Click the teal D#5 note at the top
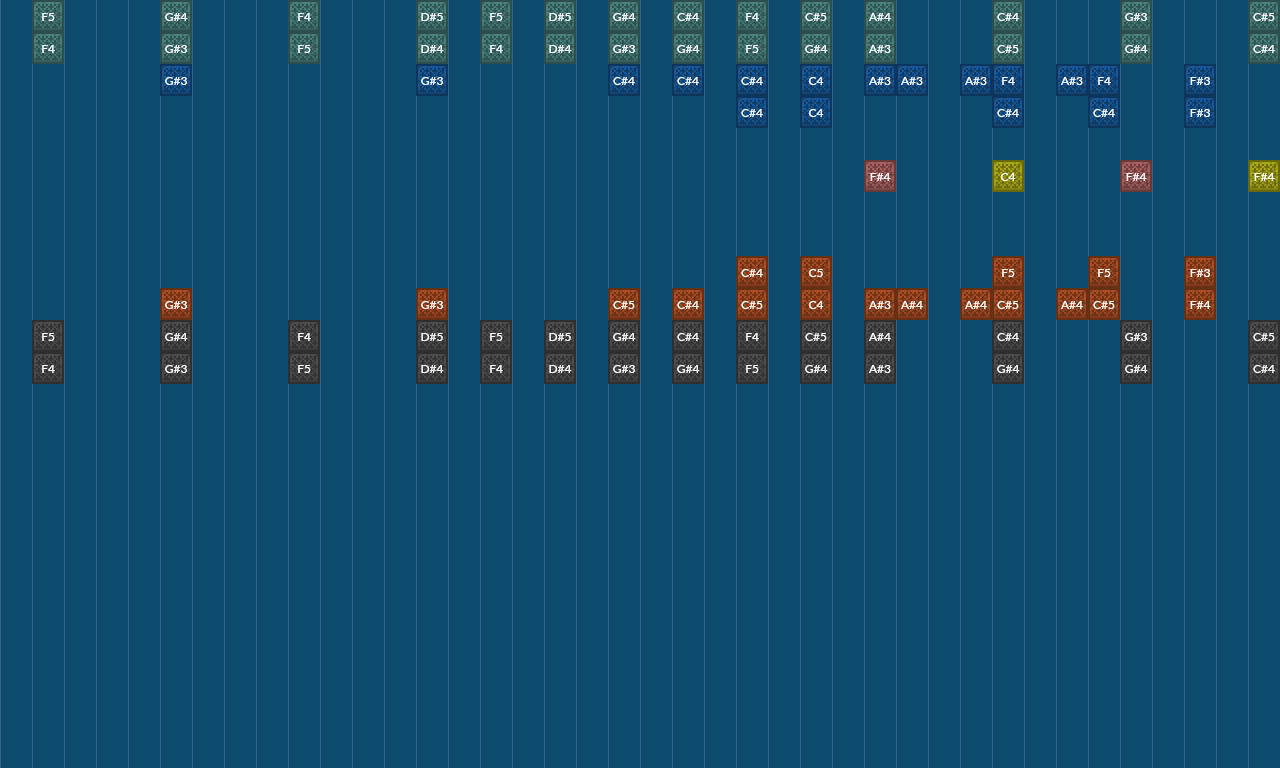The height and width of the screenshot is (768, 1280). 431,16
